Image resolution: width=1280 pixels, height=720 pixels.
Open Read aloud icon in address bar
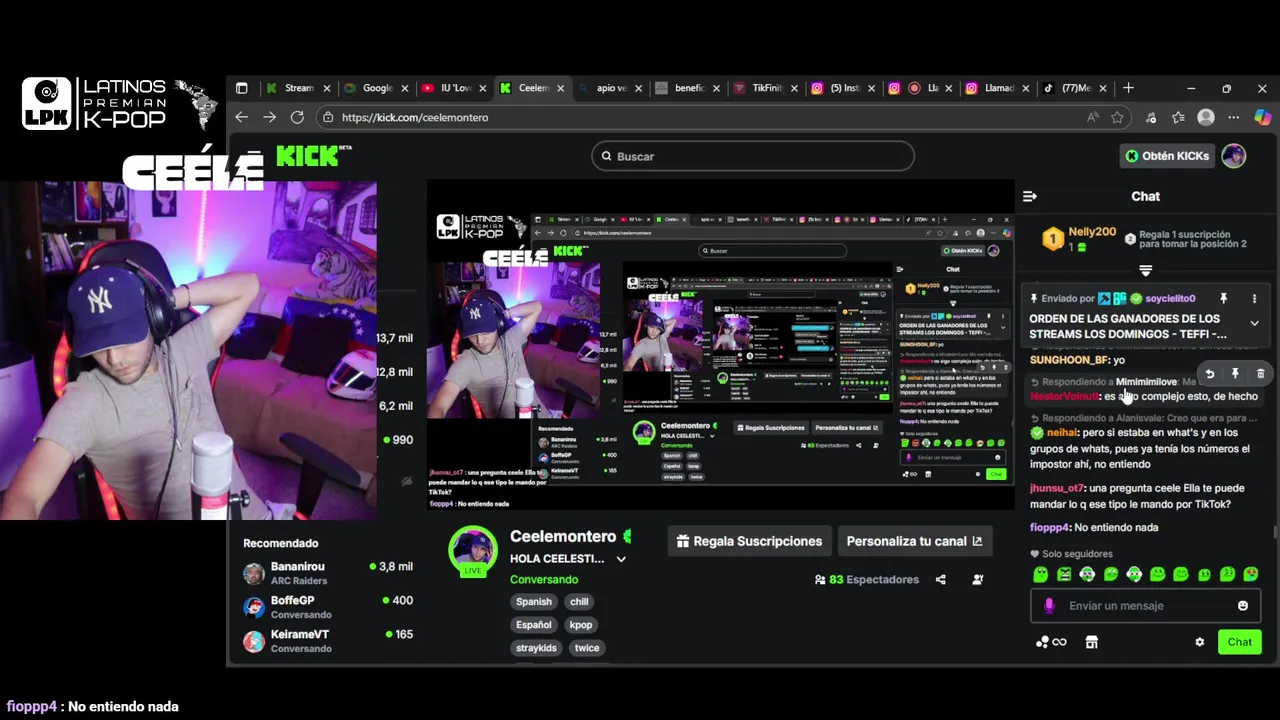point(1092,117)
